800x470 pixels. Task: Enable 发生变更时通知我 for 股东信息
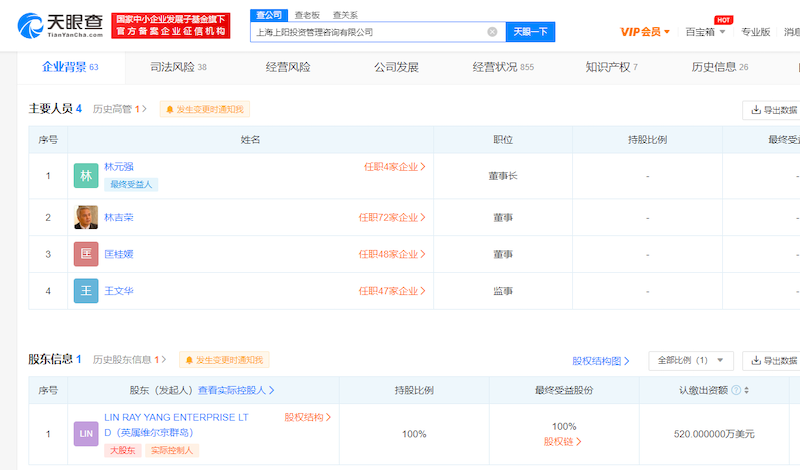click(x=224, y=360)
